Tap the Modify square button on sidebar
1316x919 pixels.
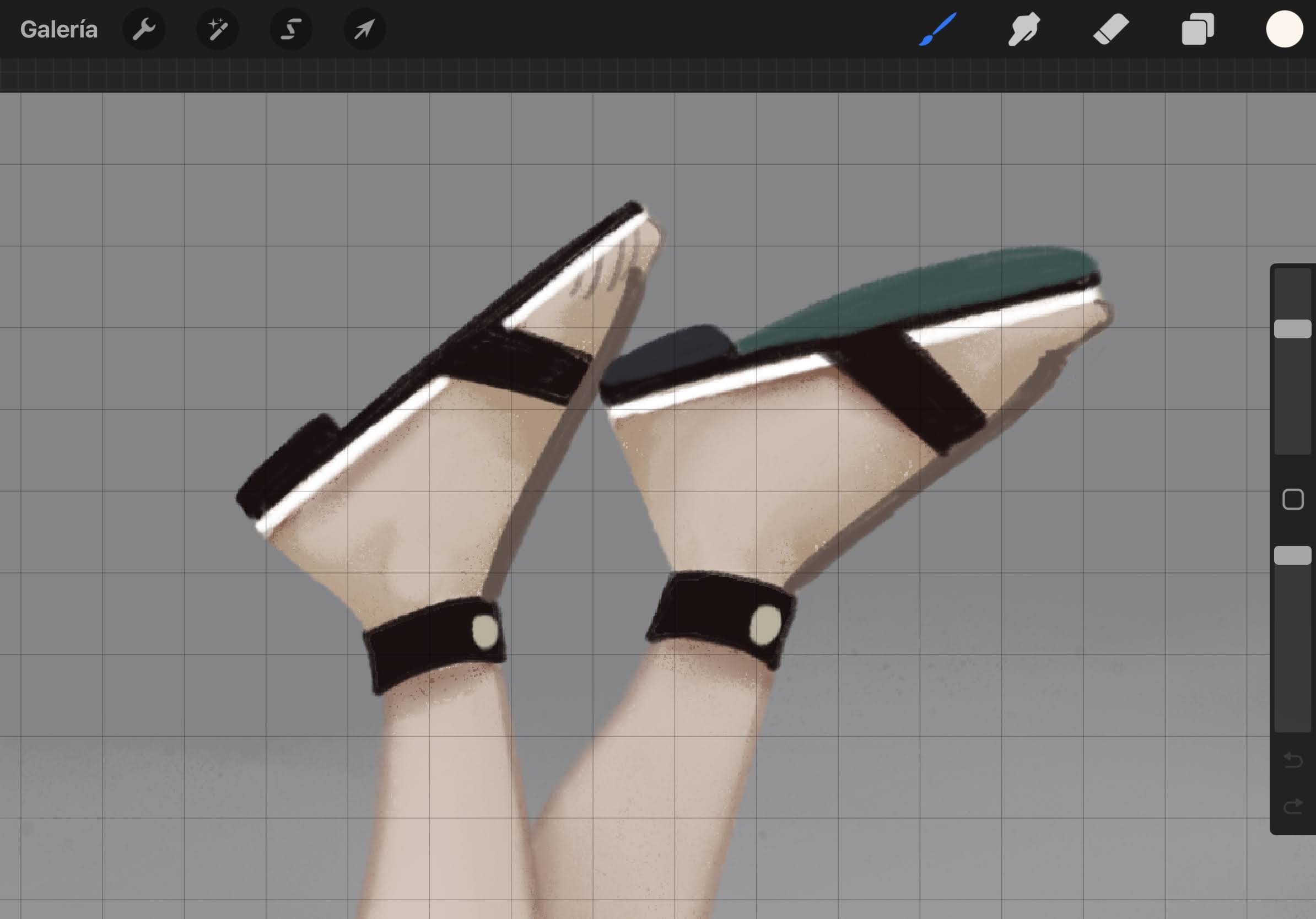tap(1292, 500)
